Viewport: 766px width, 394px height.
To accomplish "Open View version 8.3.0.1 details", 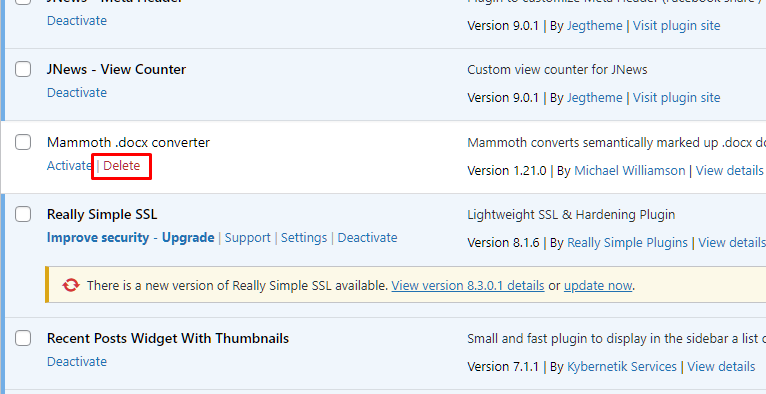I will (468, 286).
